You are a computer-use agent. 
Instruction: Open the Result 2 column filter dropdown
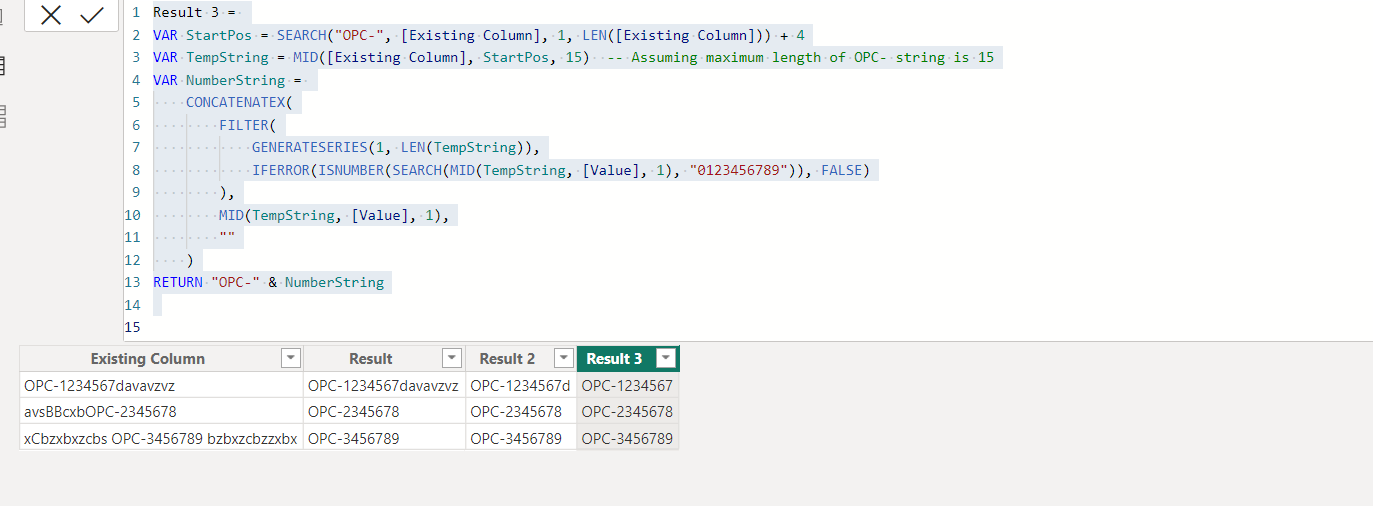click(x=564, y=359)
